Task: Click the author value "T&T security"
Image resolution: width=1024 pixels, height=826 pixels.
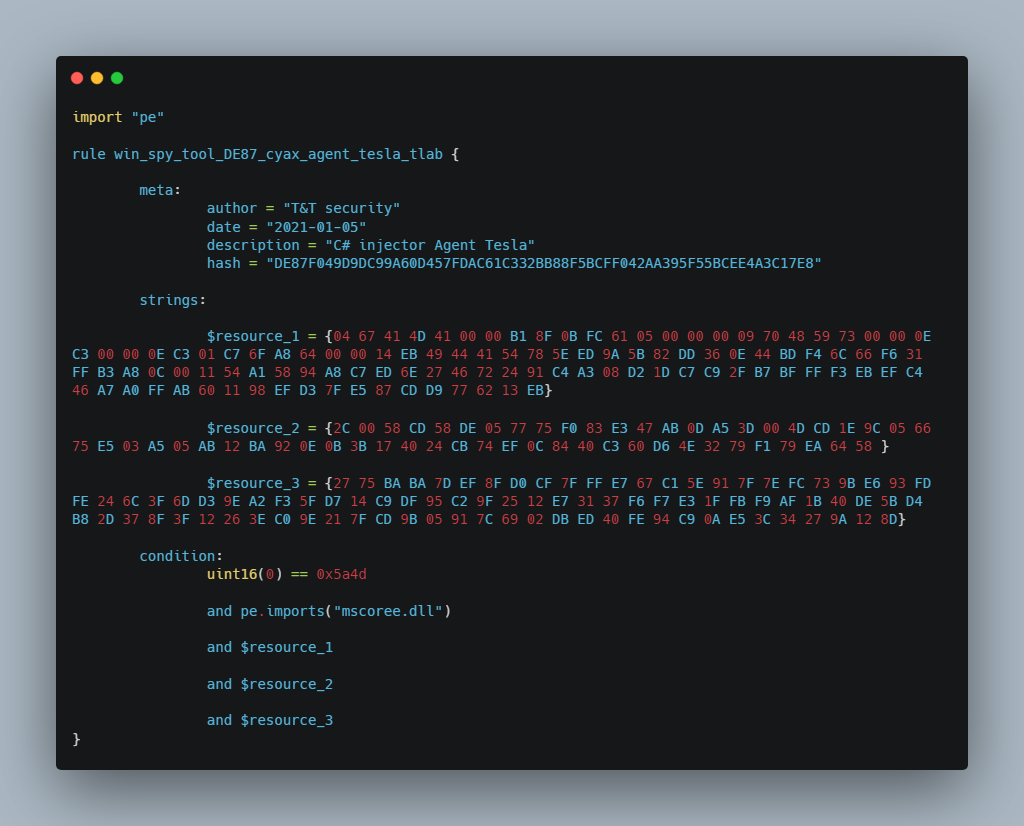Action: point(341,208)
